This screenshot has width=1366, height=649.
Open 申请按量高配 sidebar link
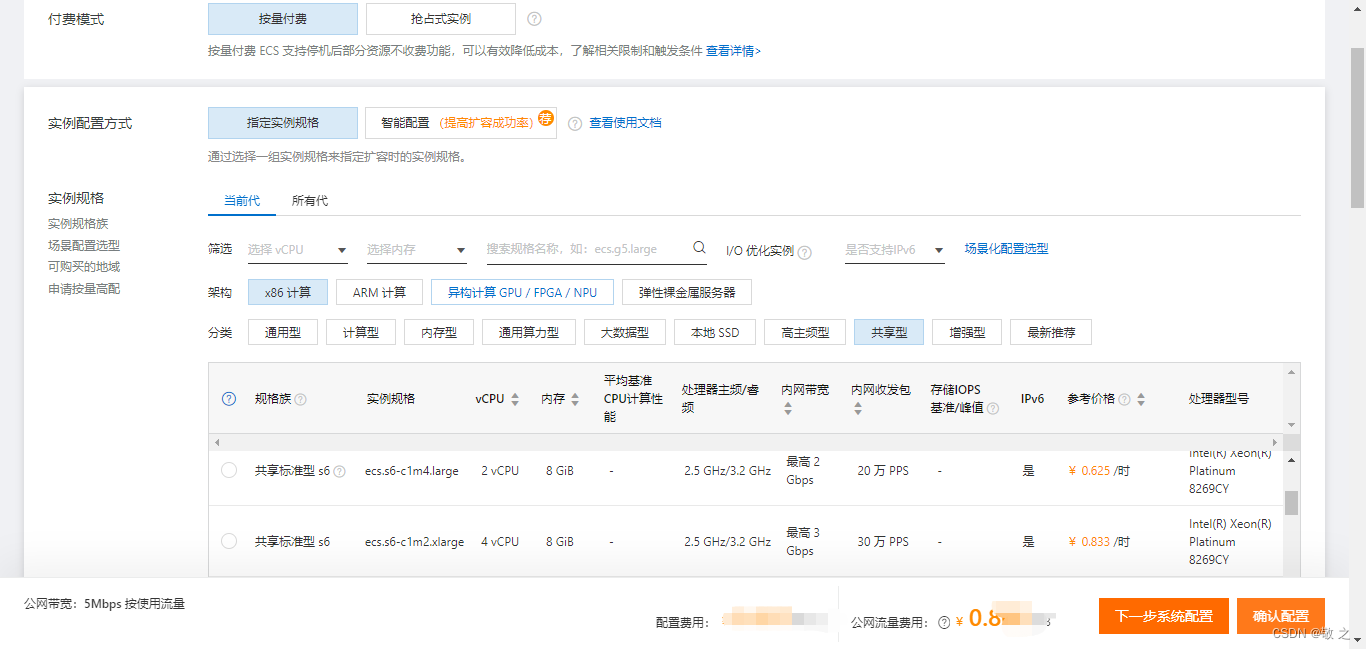point(84,289)
